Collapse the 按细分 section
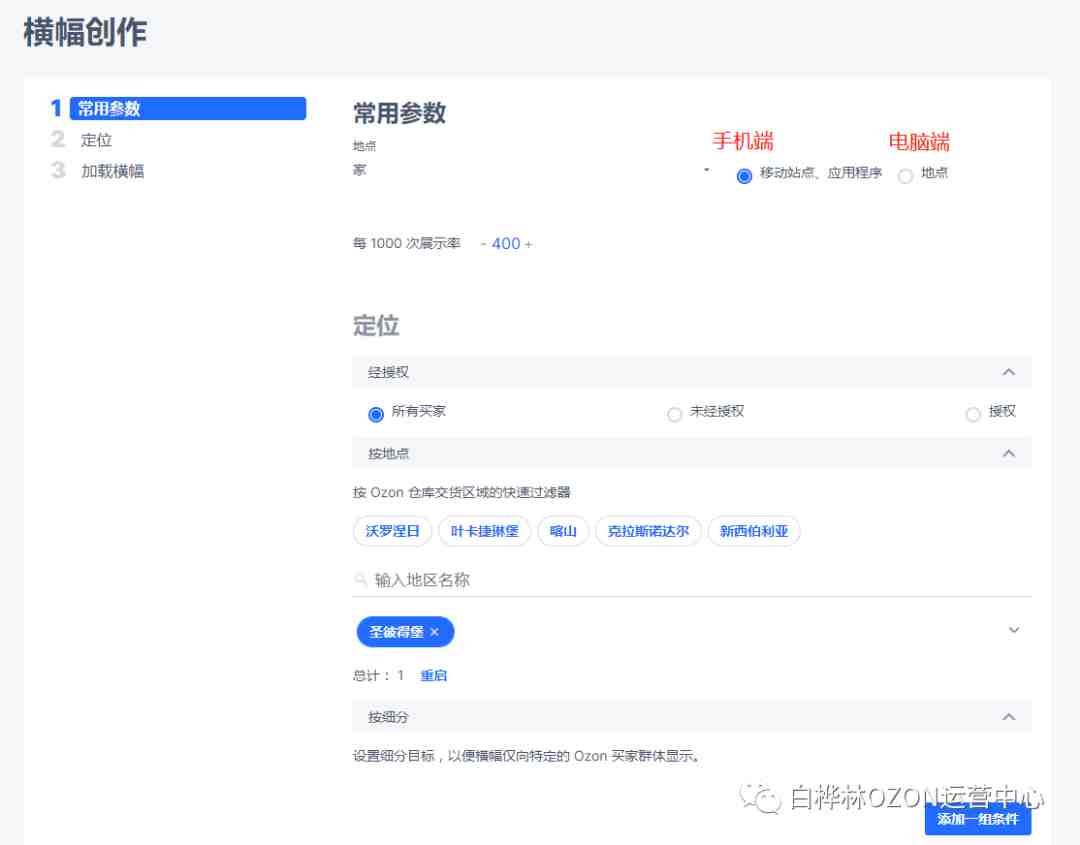1080x845 pixels. pos(1008,717)
